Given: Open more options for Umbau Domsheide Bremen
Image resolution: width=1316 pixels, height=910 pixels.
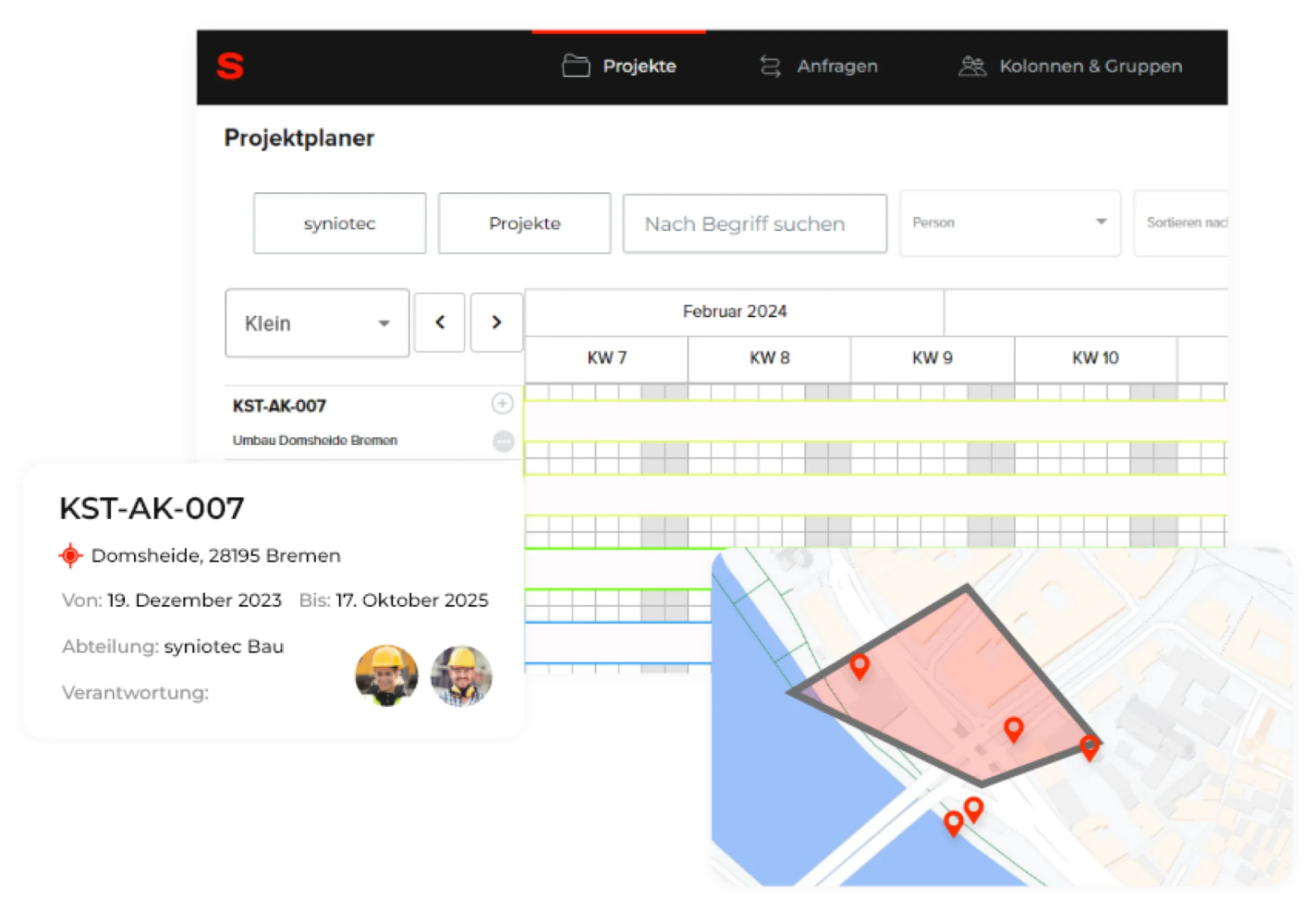Looking at the screenshot, I should pyautogui.click(x=501, y=440).
